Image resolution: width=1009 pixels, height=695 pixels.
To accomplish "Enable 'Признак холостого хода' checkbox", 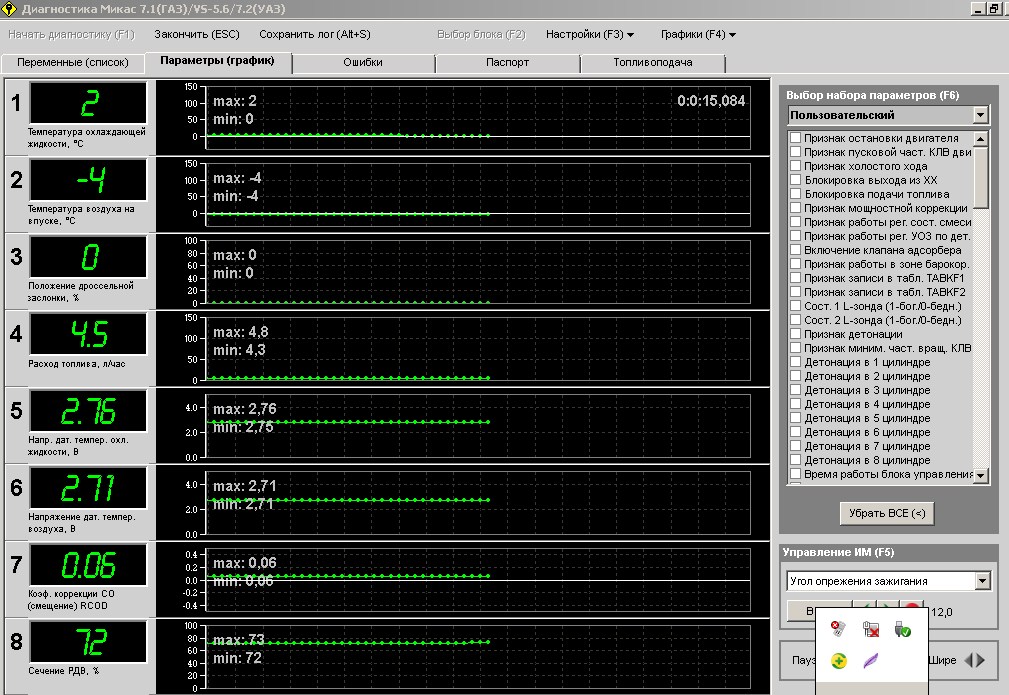I will click(795, 166).
